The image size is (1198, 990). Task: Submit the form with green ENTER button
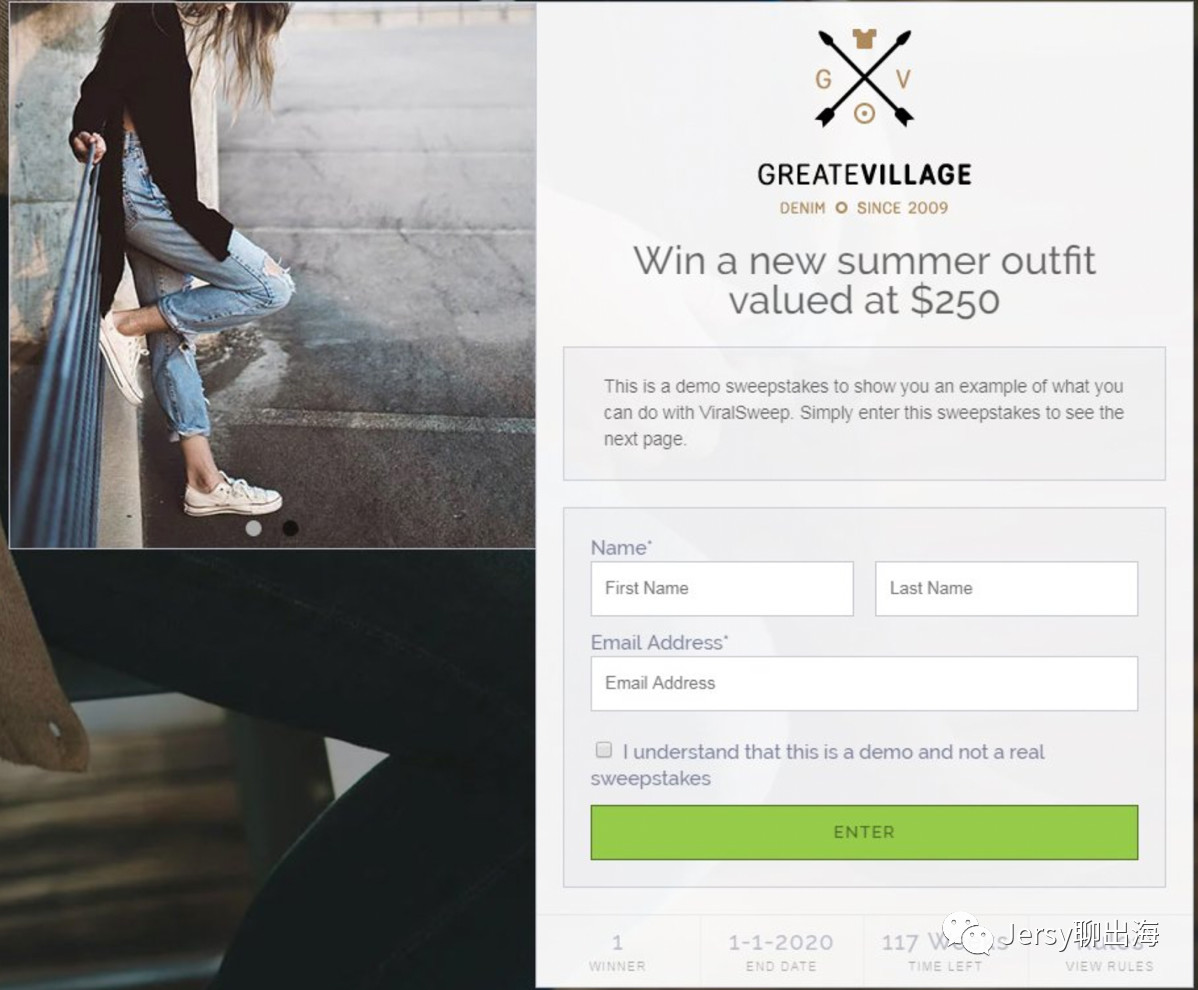click(x=864, y=832)
